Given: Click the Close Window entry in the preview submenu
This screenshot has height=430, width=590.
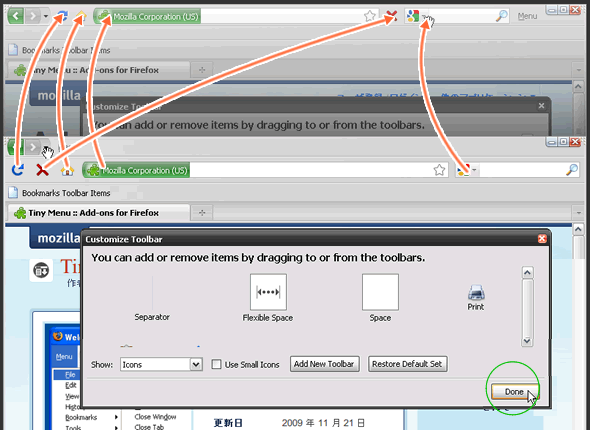Looking at the screenshot, I should pyautogui.click(x=155, y=417).
